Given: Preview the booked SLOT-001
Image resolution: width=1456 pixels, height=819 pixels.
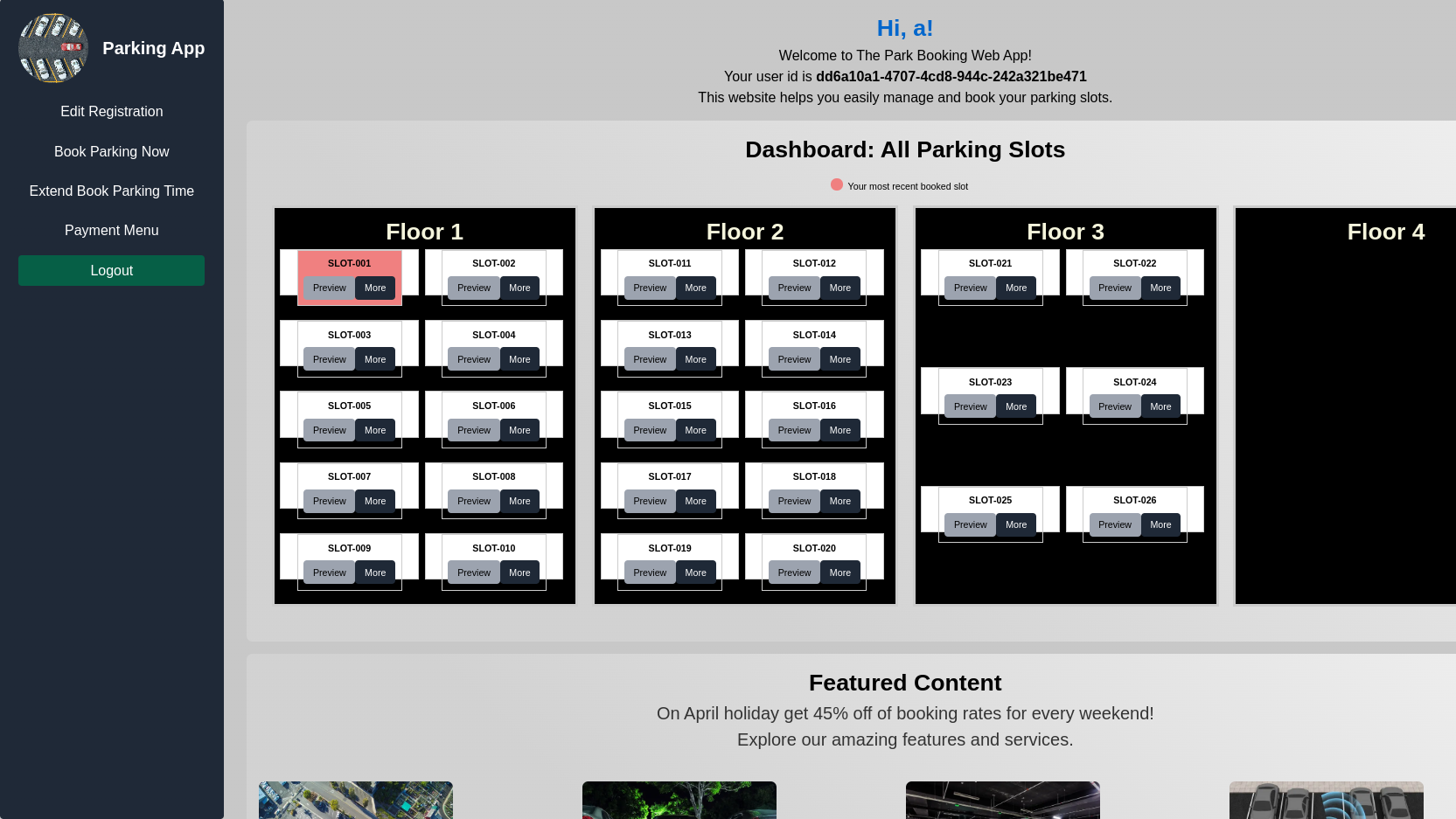Looking at the screenshot, I should pyautogui.click(x=329, y=288).
